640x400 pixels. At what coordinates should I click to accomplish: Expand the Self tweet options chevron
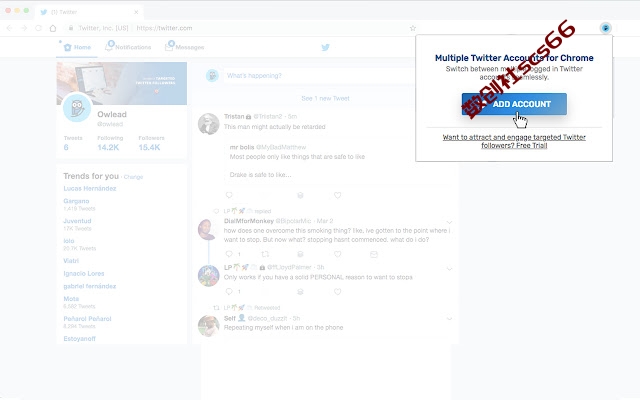(x=449, y=319)
